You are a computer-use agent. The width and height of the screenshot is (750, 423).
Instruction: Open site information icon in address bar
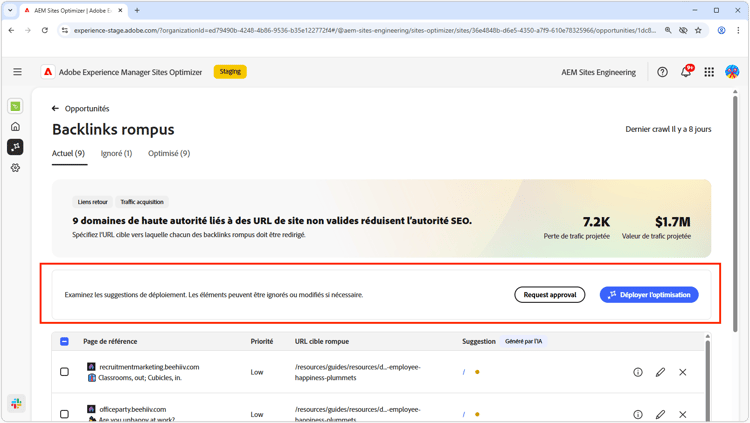(x=65, y=30)
